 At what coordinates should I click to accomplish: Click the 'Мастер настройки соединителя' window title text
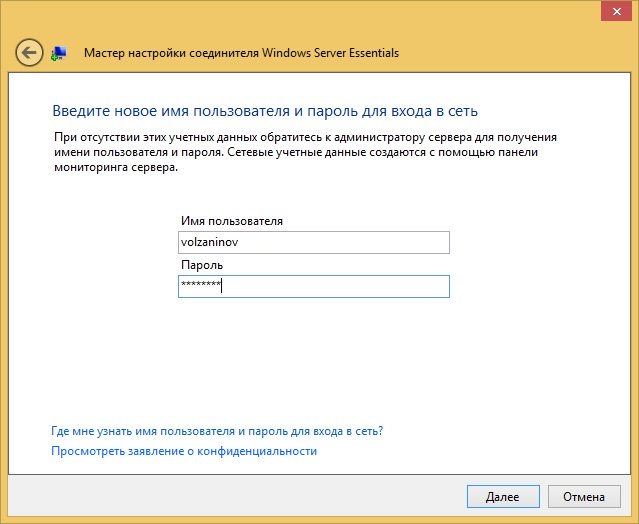point(172,53)
